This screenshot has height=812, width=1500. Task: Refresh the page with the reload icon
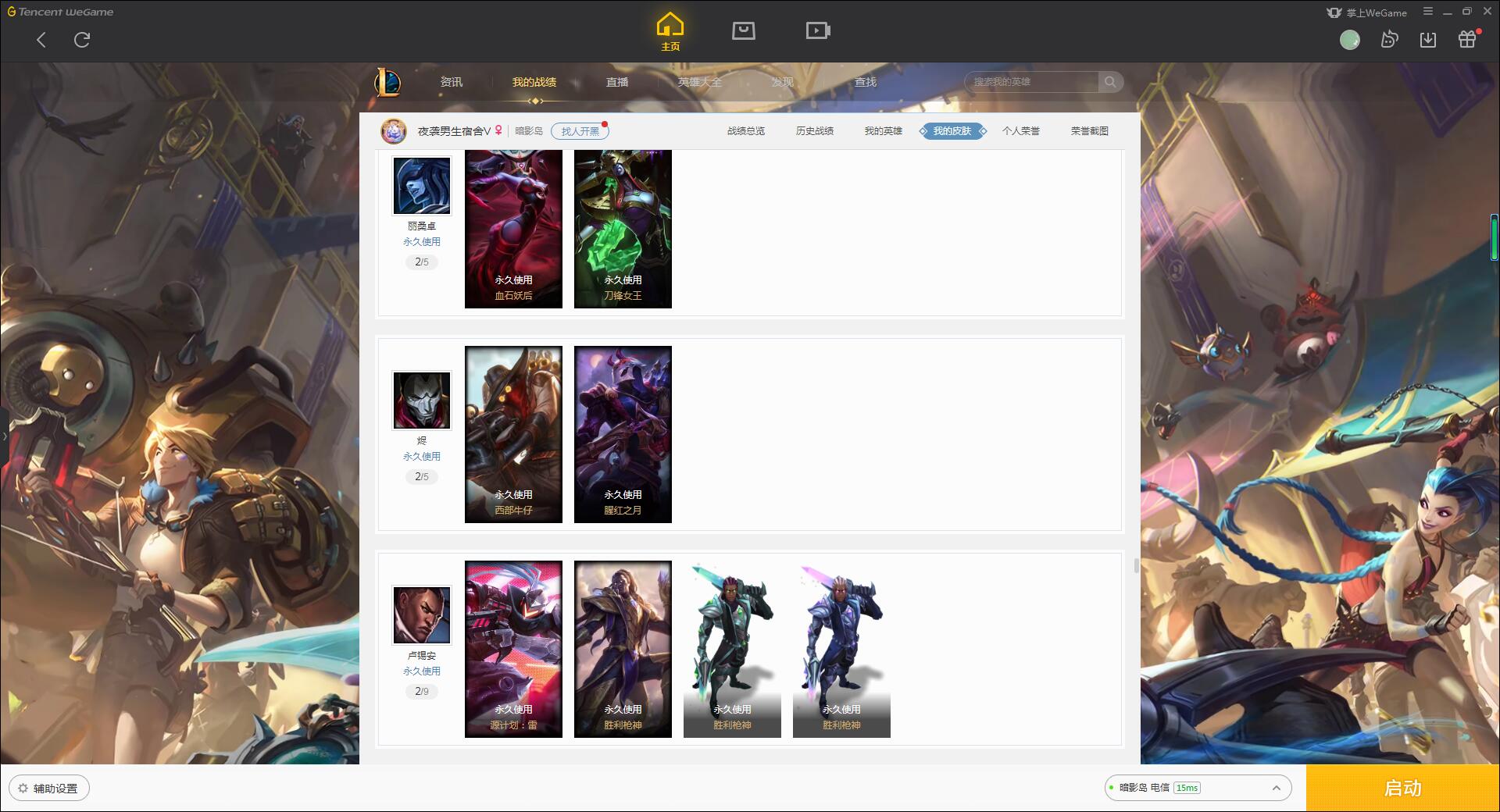(x=82, y=40)
